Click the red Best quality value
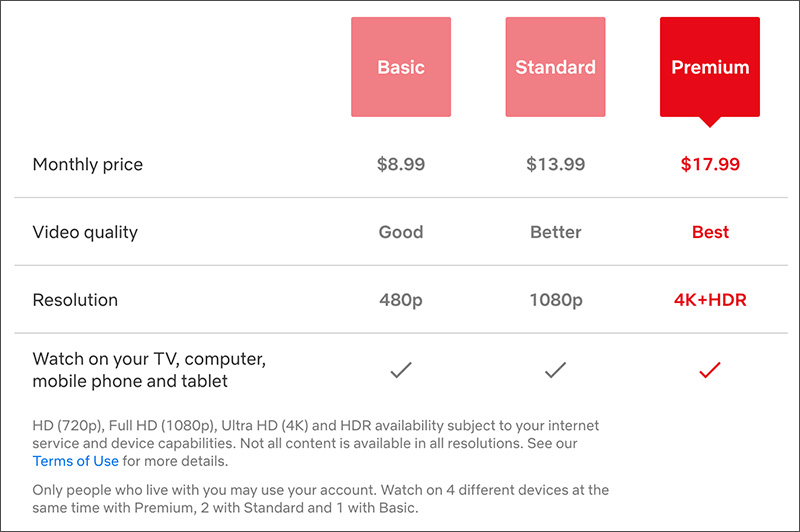Image resolution: width=800 pixels, height=532 pixels. click(x=710, y=232)
